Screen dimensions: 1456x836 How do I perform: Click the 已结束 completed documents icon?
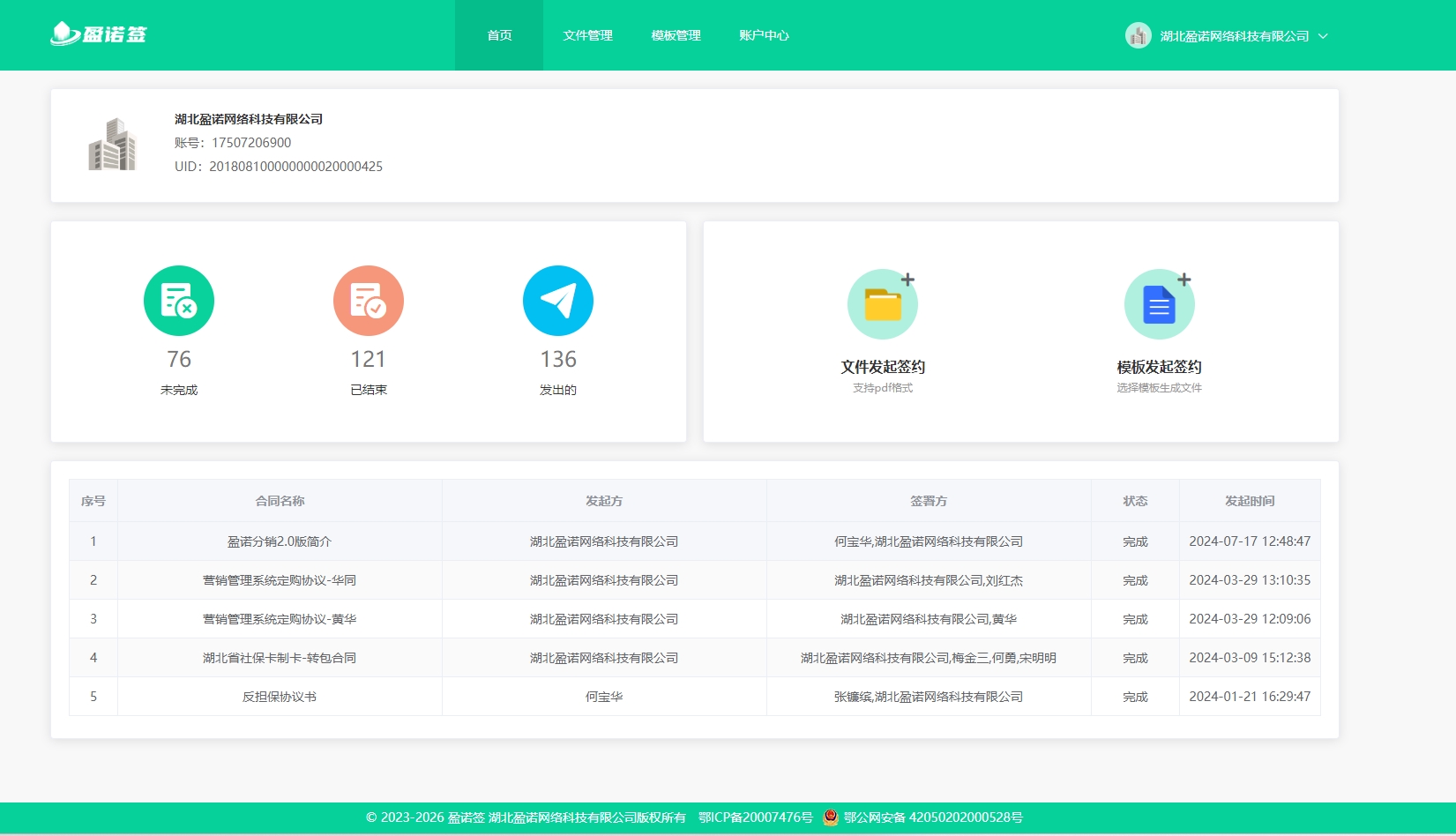(x=369, y=300)
